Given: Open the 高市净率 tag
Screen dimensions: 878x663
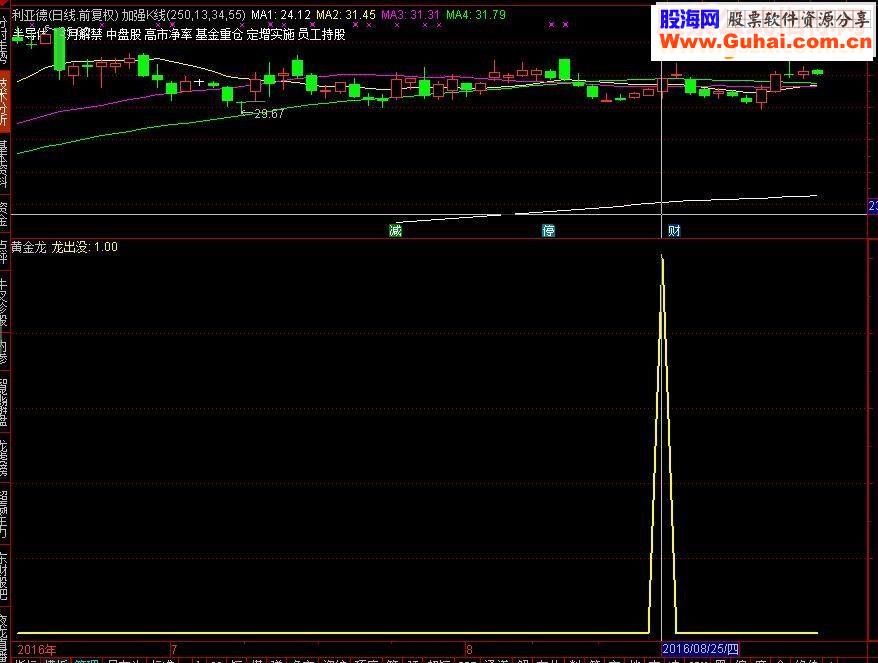Looking at the screenshot, I should (167, 35).
